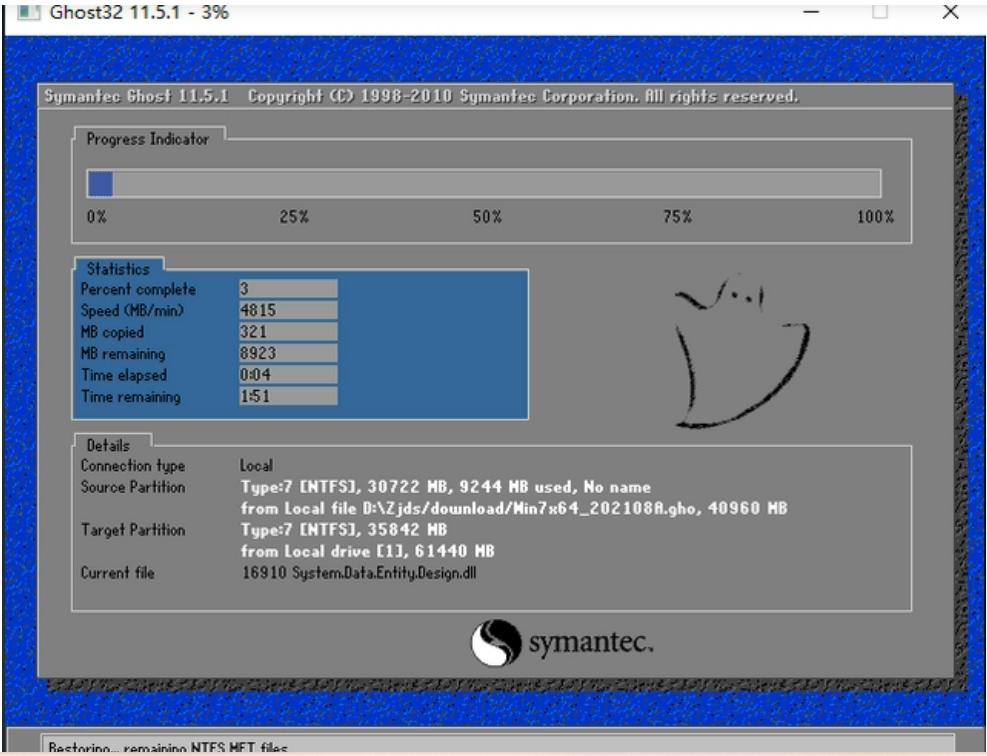
Task: Click the Restoring status bar message
Action: pos(167,748)
